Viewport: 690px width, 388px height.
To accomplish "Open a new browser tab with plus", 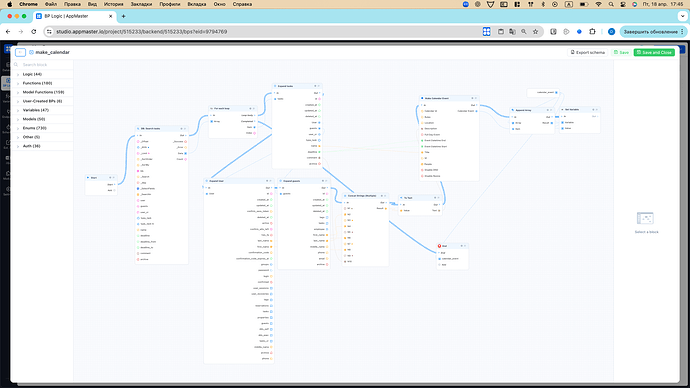I will click(x=123, y=16).
